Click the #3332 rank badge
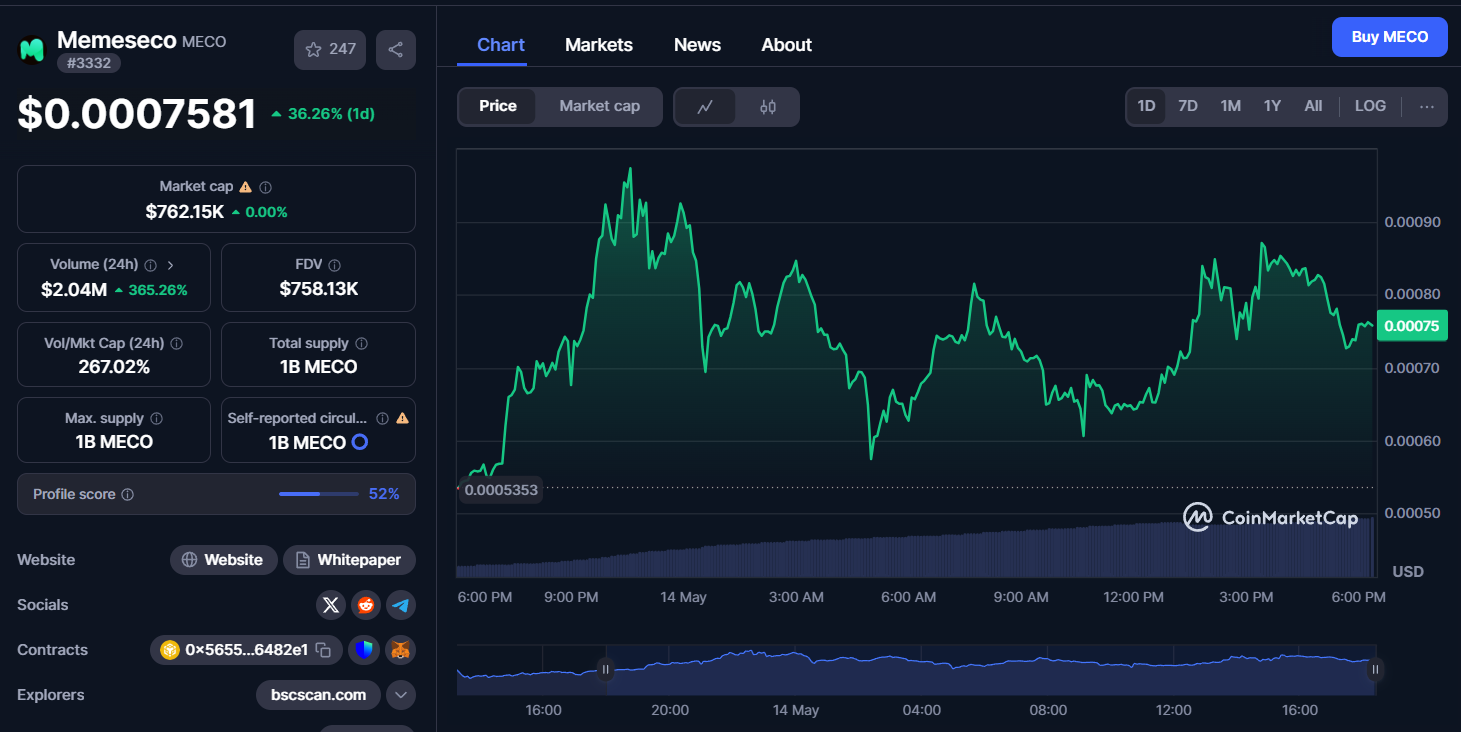The height and width of the screenshot is (732, 1461). (x=89, y=63)
